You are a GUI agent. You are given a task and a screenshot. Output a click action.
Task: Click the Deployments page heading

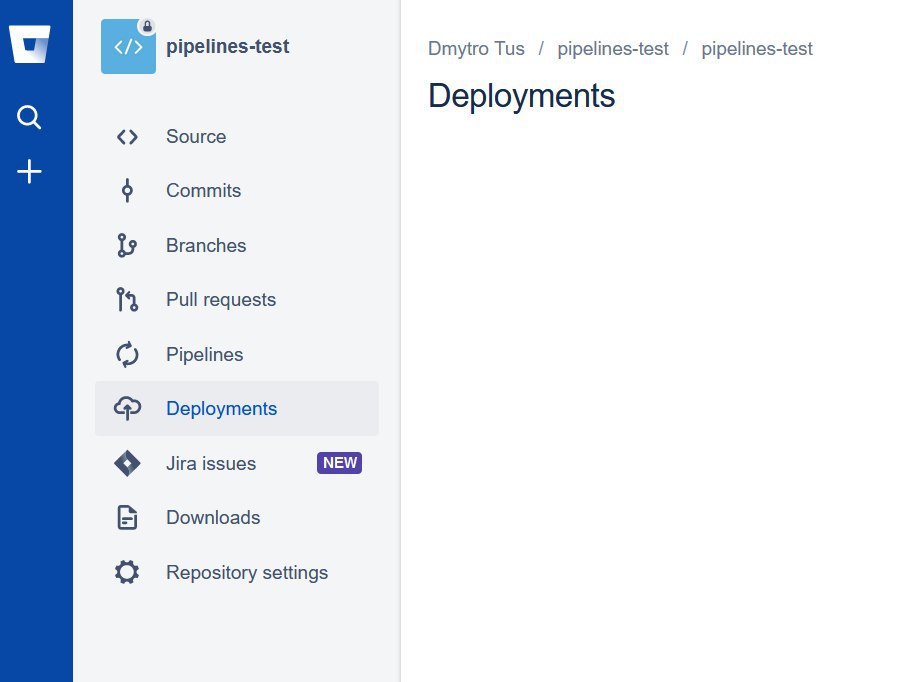pyautogui.click(x=521, y=96)
